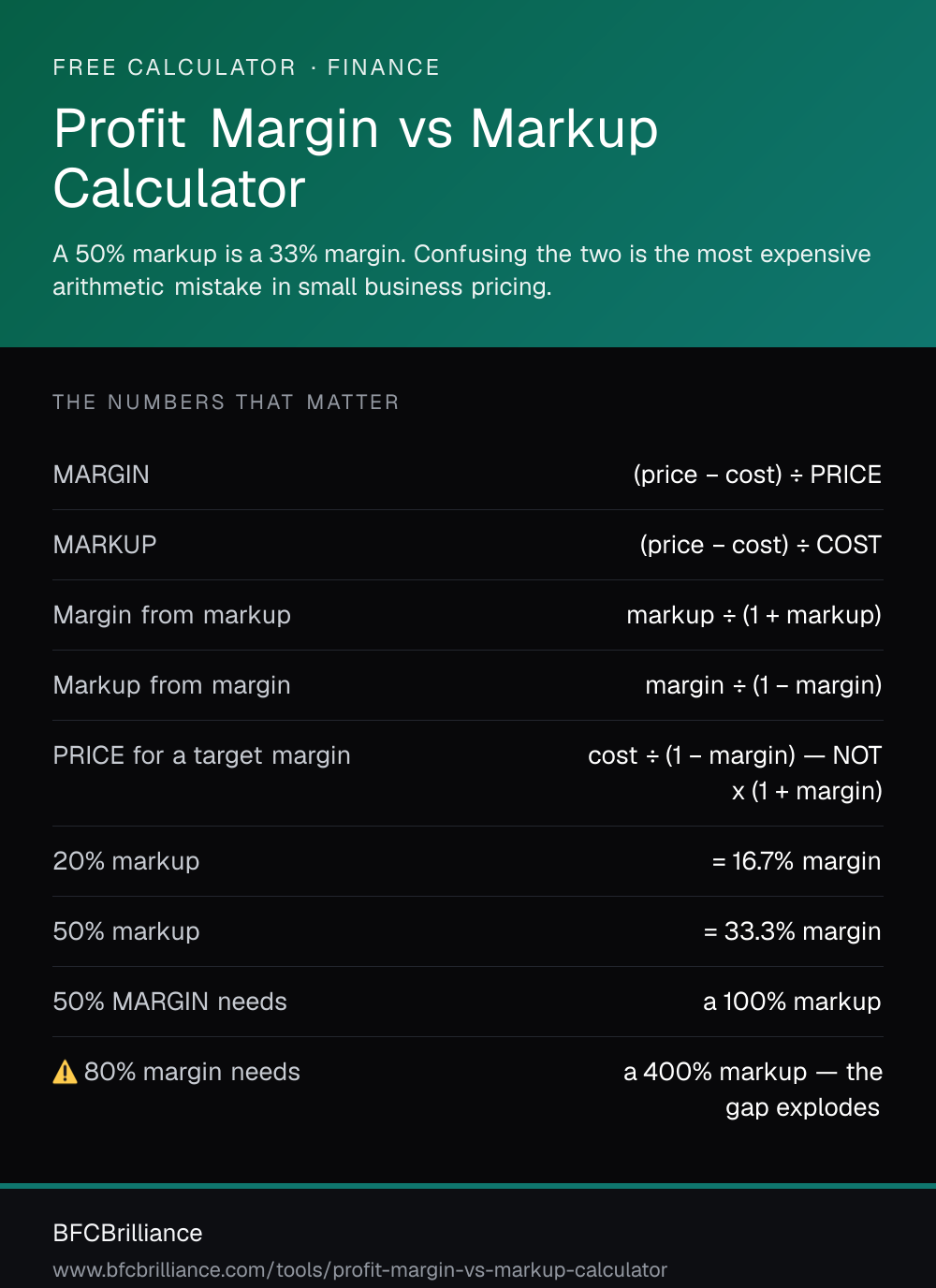Click the a 400% markup text

point(715,1072)
